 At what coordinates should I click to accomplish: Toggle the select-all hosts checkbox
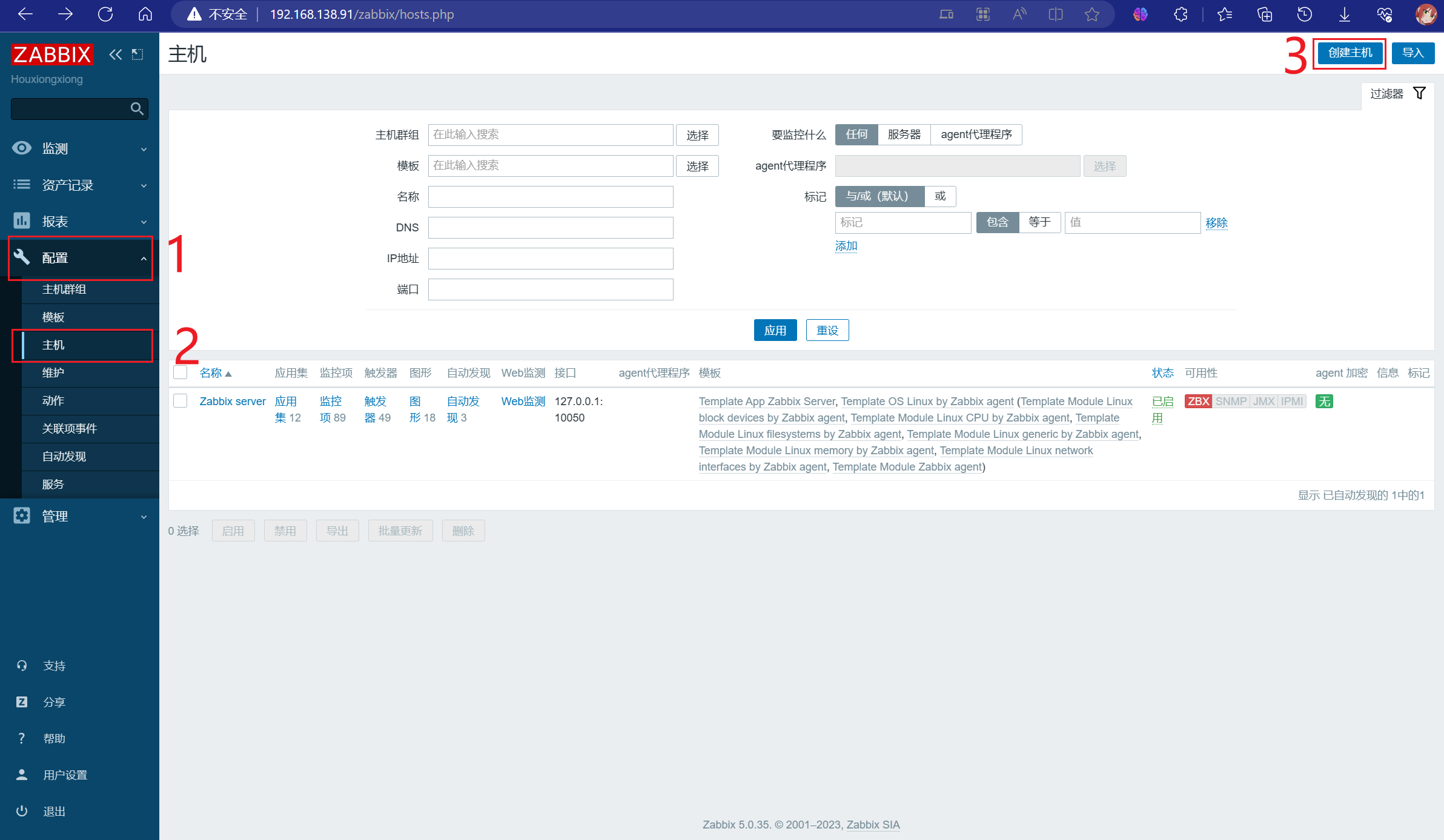(180, 372)
